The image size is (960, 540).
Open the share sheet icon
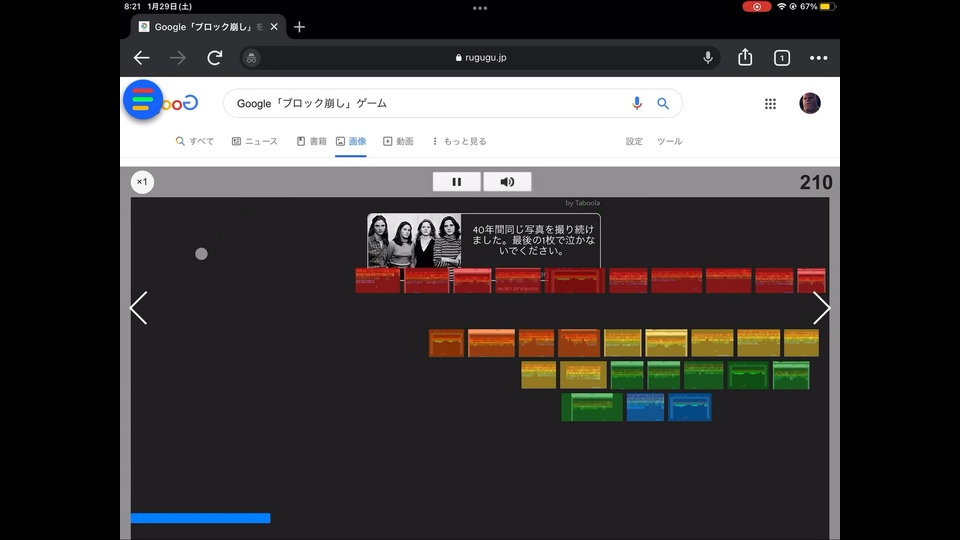point(744,57)
